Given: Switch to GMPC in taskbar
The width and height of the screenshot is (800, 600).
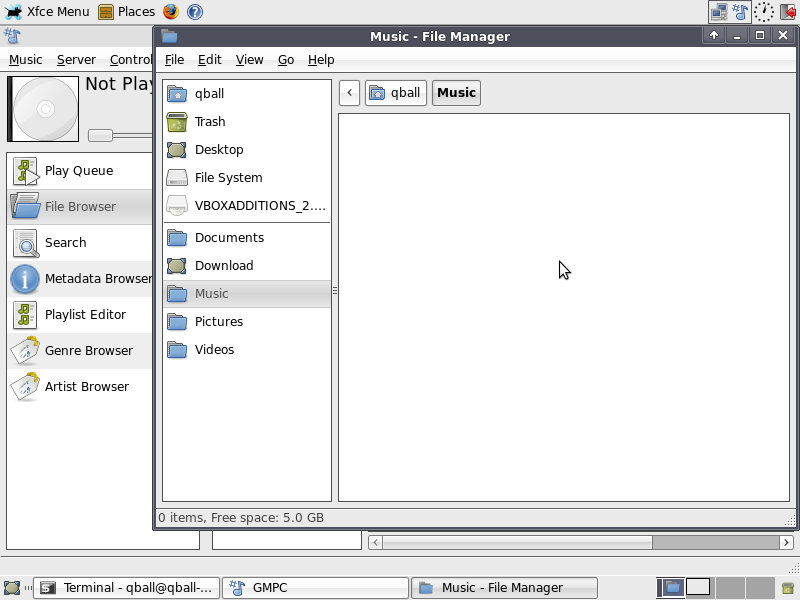Looking at the screenshot, I should [x=315, y=588].
